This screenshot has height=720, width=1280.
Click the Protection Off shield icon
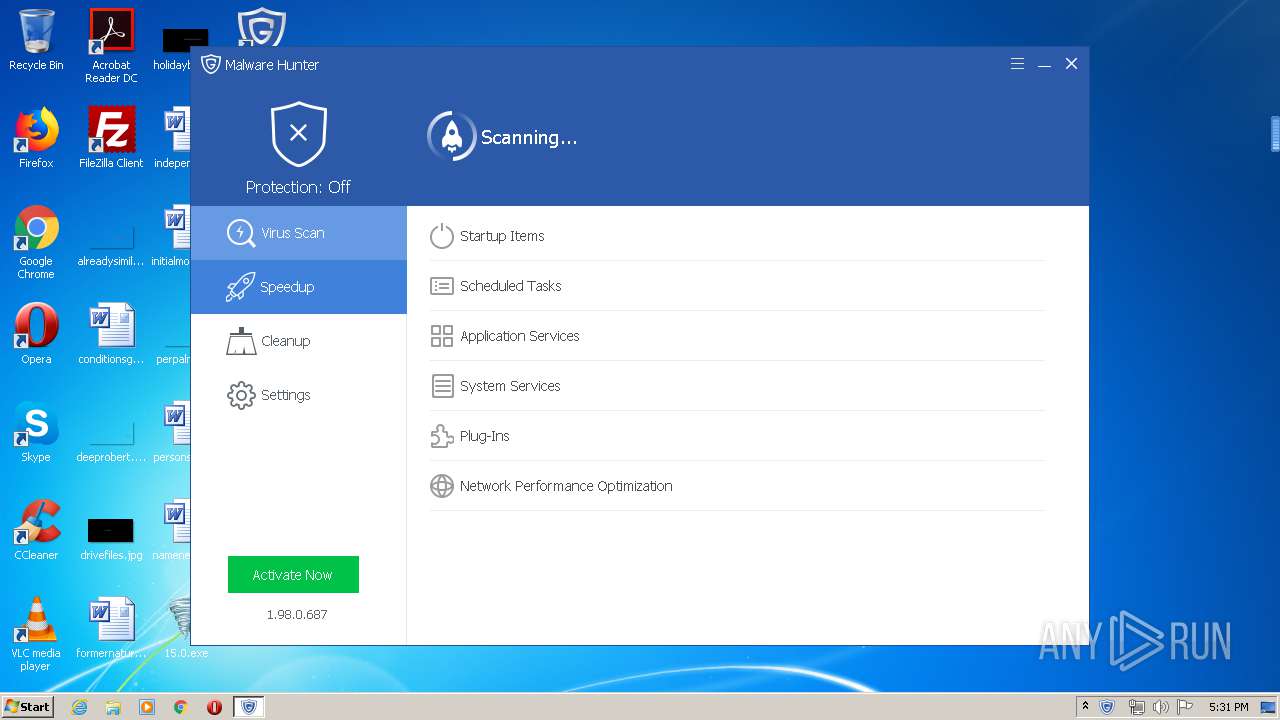tap(298, 134)
